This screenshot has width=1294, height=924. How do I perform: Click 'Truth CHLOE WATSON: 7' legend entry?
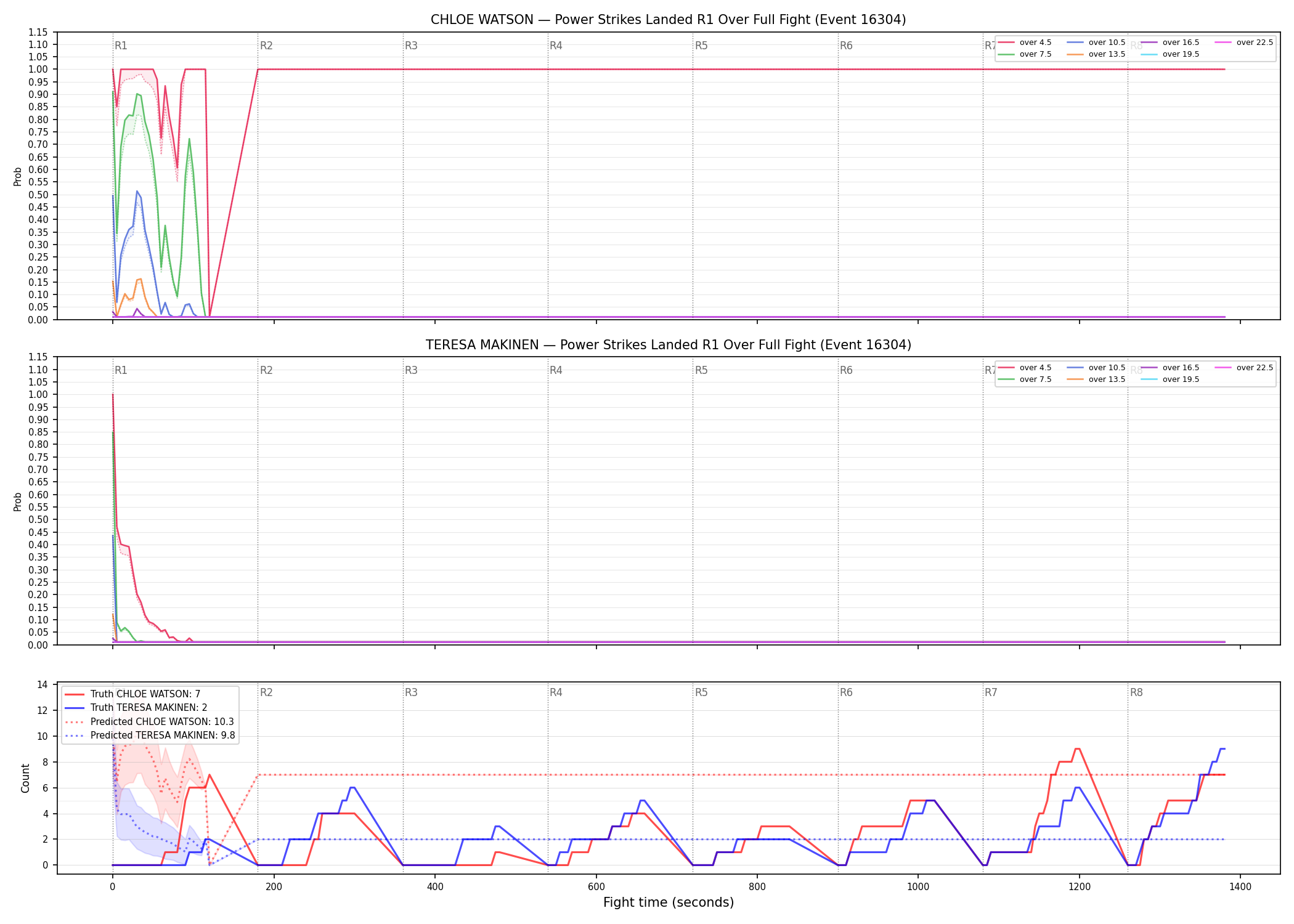coord(132,694)
